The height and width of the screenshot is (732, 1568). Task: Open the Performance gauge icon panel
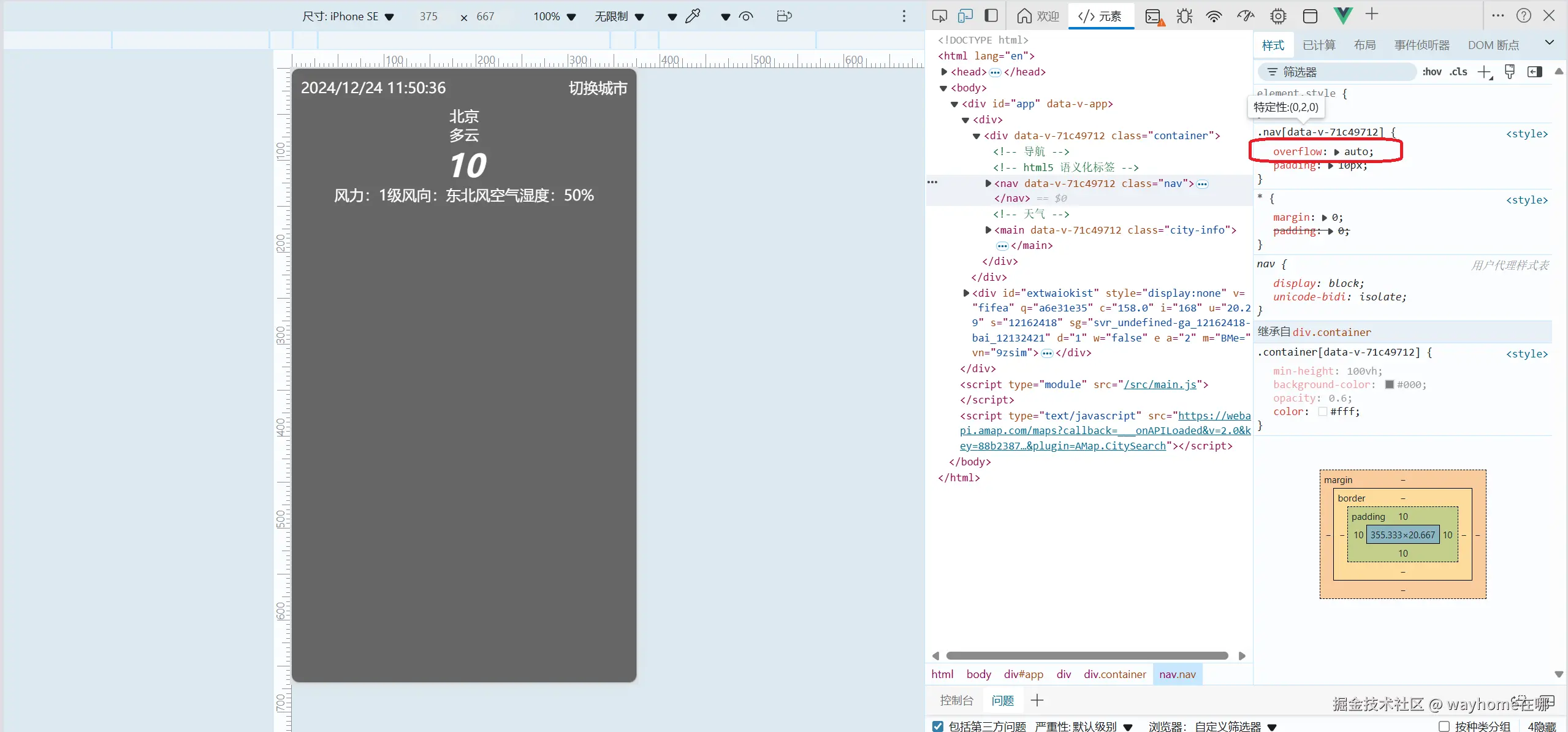point(1245,17)
